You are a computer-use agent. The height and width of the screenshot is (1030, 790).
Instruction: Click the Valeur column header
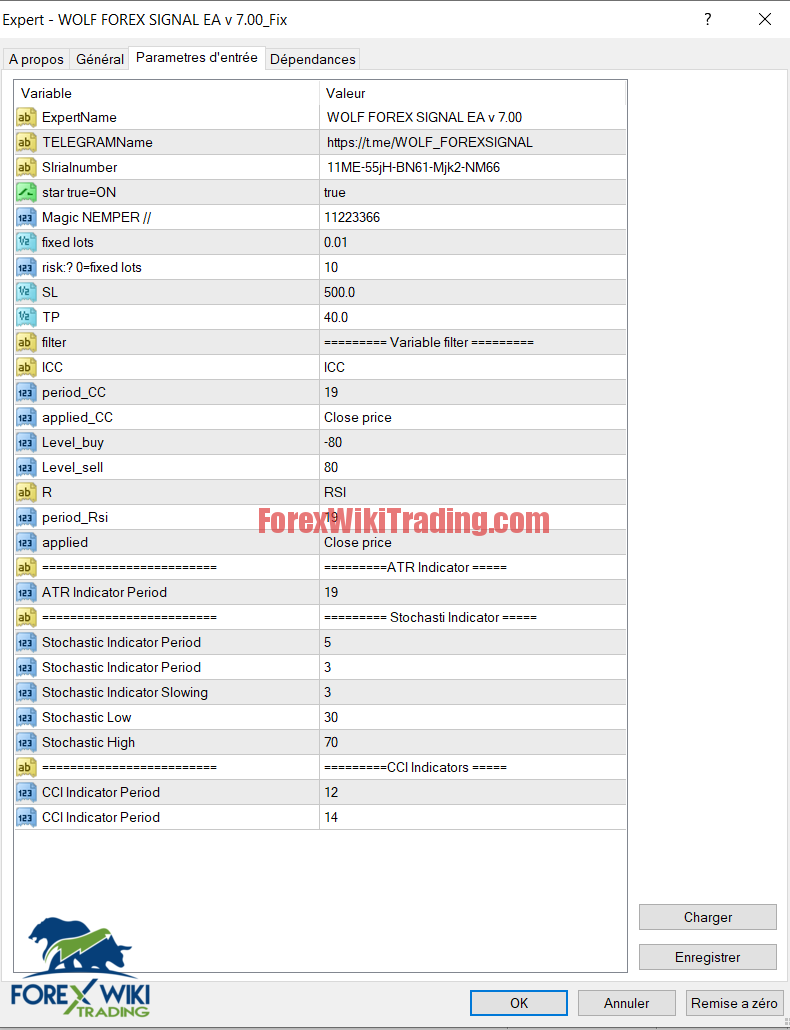tap(473, 93)
